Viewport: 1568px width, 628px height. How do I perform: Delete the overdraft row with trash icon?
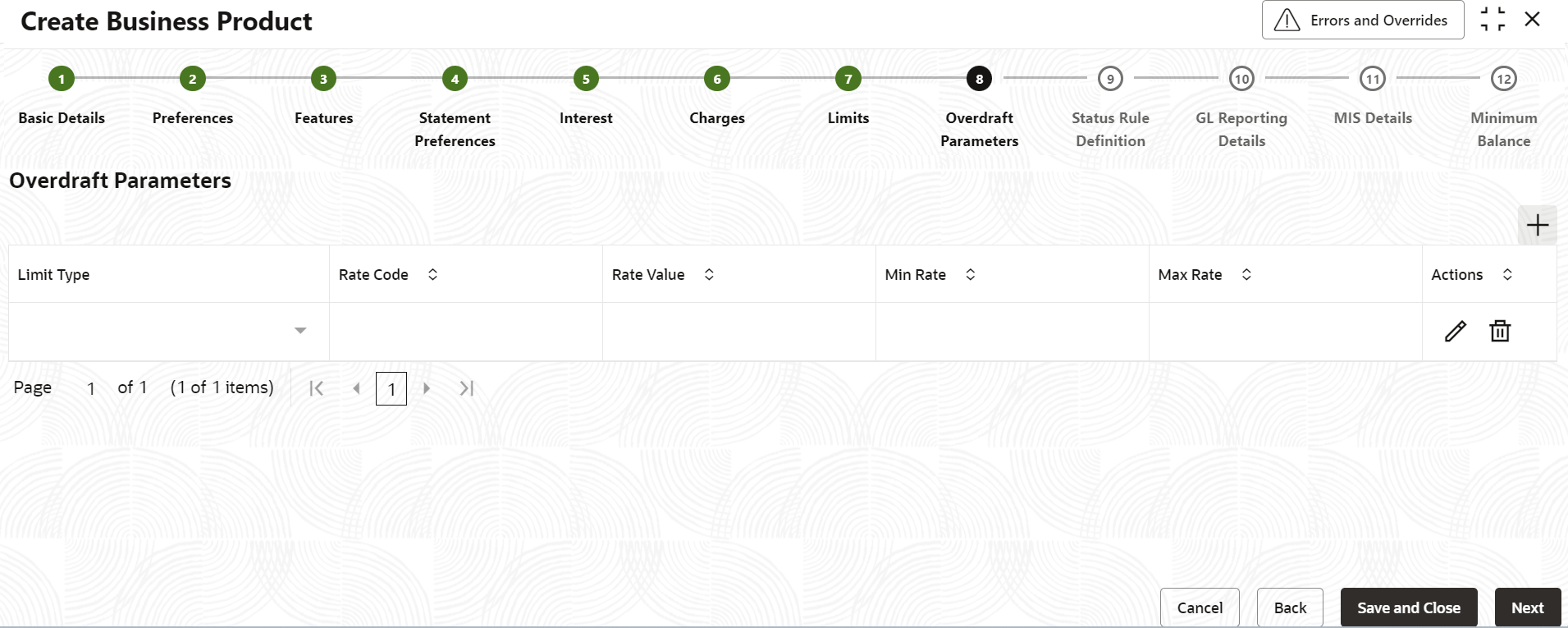pyautogui.click(x=1500, y=331)
